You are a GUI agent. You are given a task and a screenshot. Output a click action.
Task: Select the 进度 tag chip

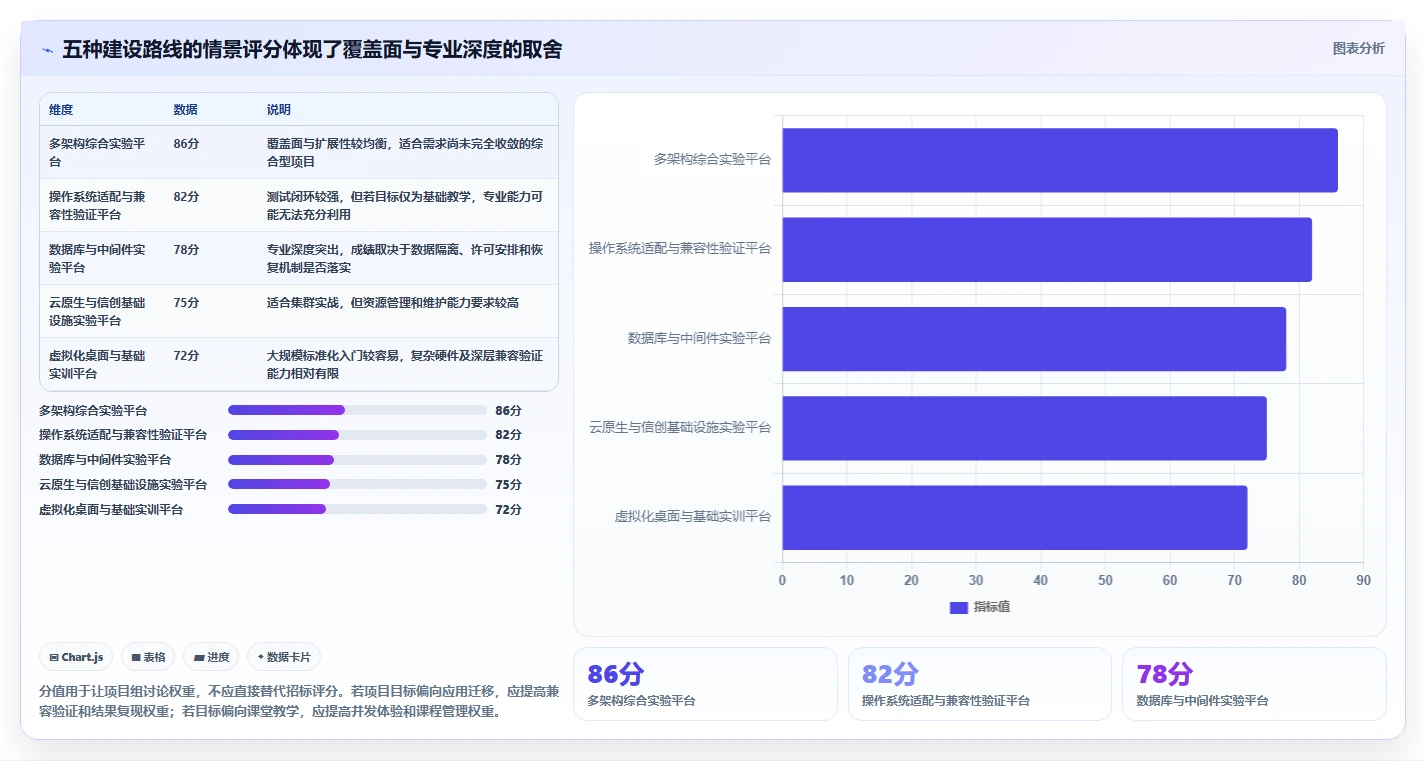(x=212, y=657)
